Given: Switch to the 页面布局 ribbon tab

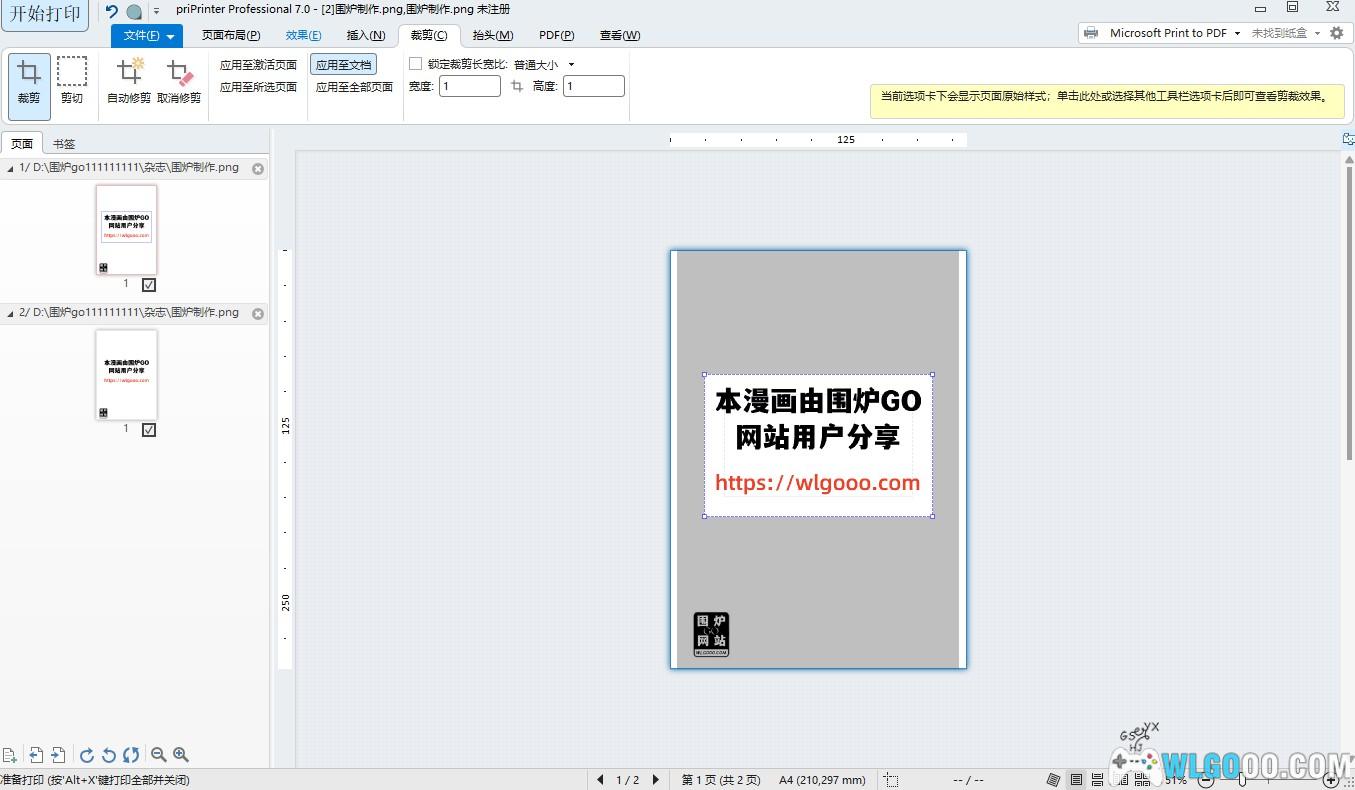Looking at the screenshot, I should coord(231,35).
